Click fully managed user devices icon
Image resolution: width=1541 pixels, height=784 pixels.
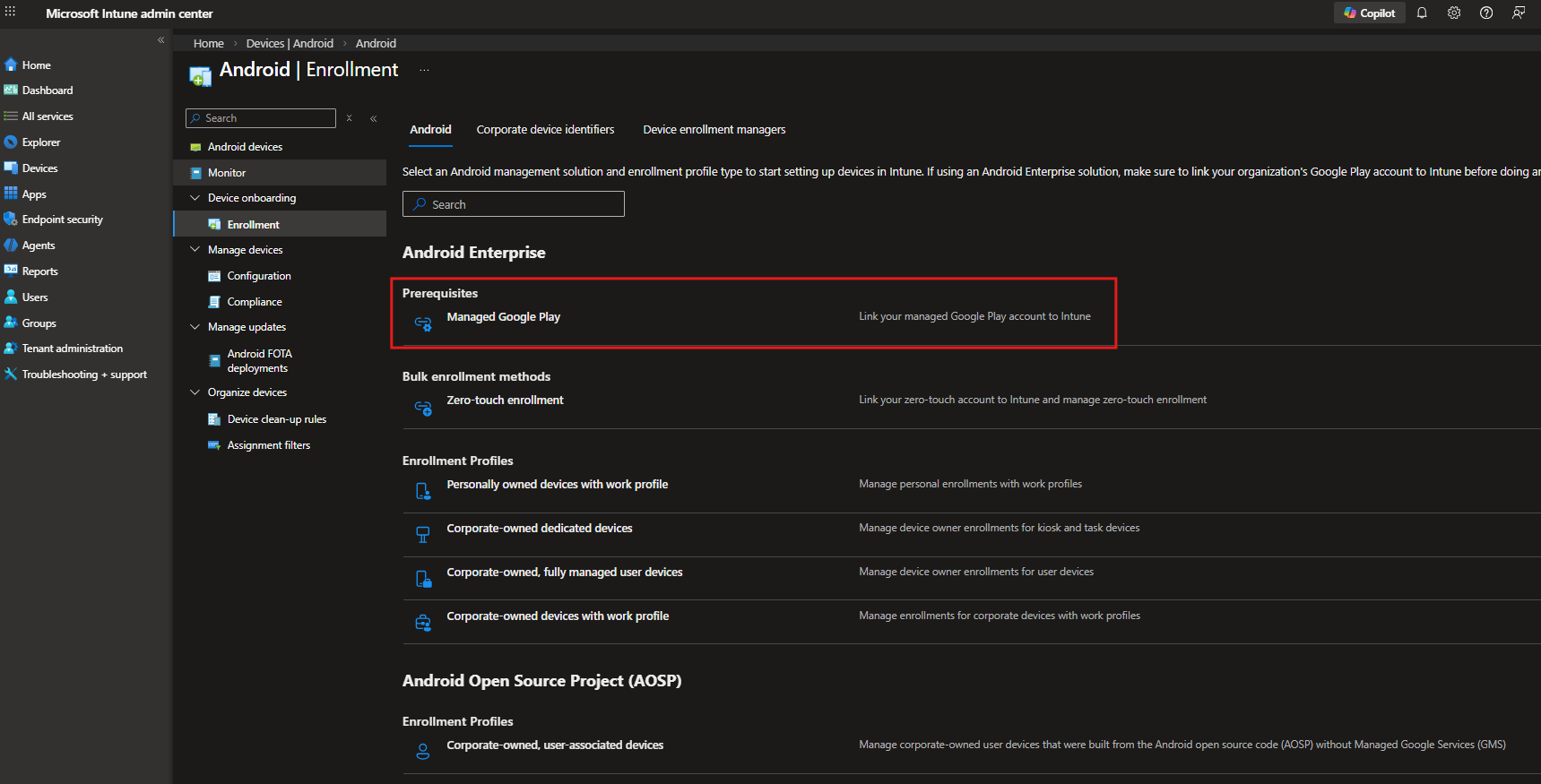(423, 579)
